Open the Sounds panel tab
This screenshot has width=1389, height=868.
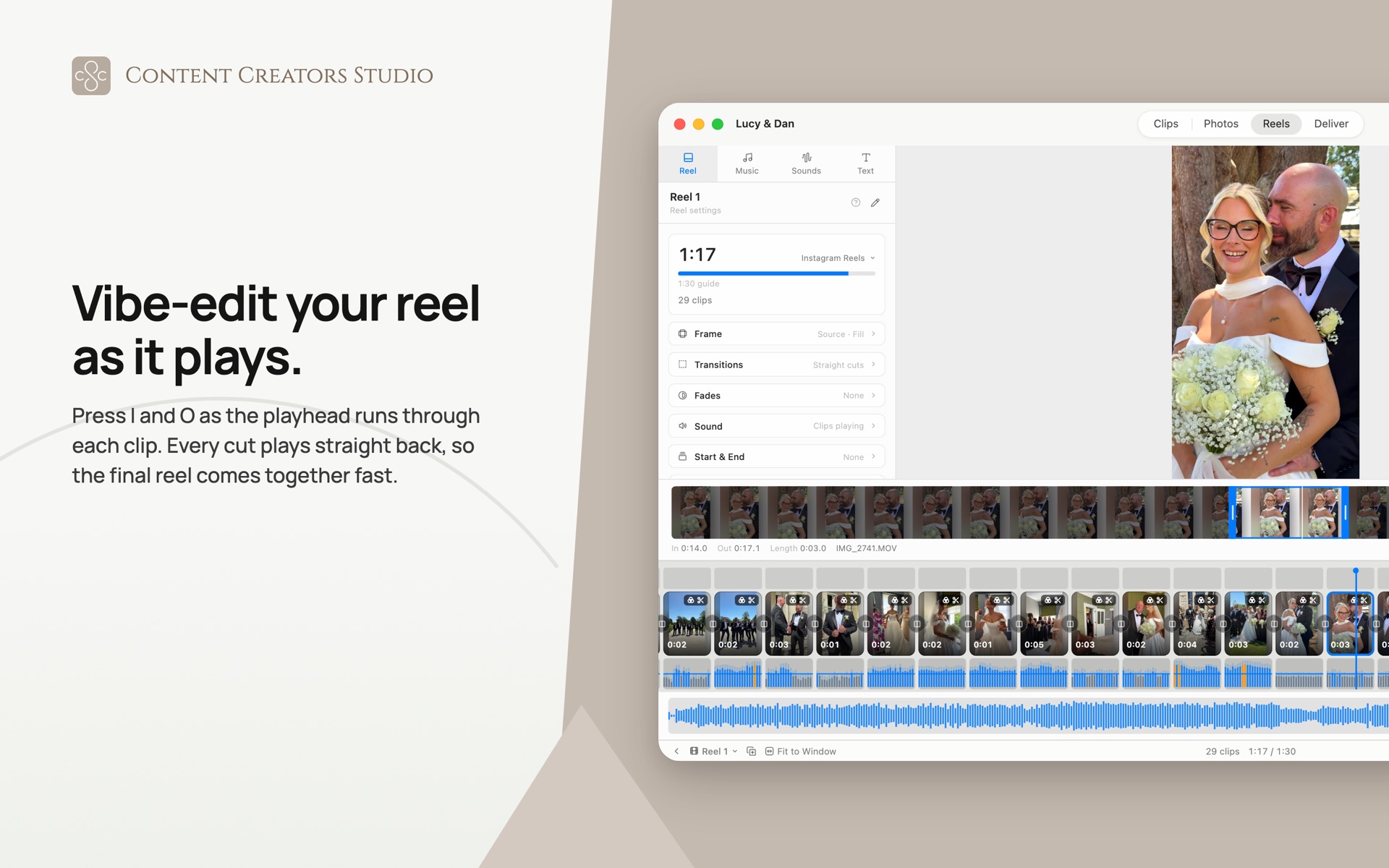(x=806, y=163)
